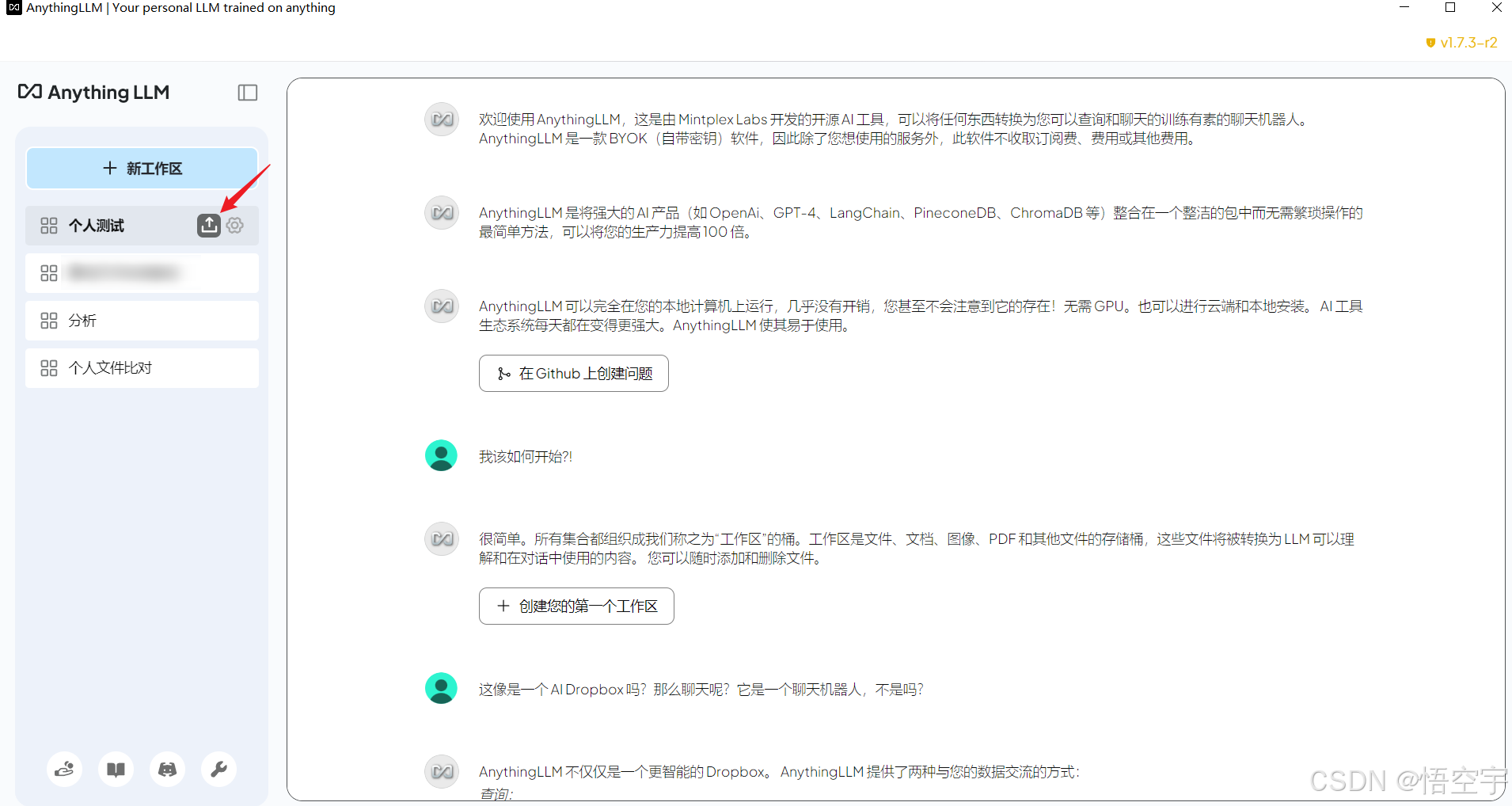1512x806 pixels.
Task: Click the v1.7.3-r2 version shield indicator
Action: tap(1461, 43)
